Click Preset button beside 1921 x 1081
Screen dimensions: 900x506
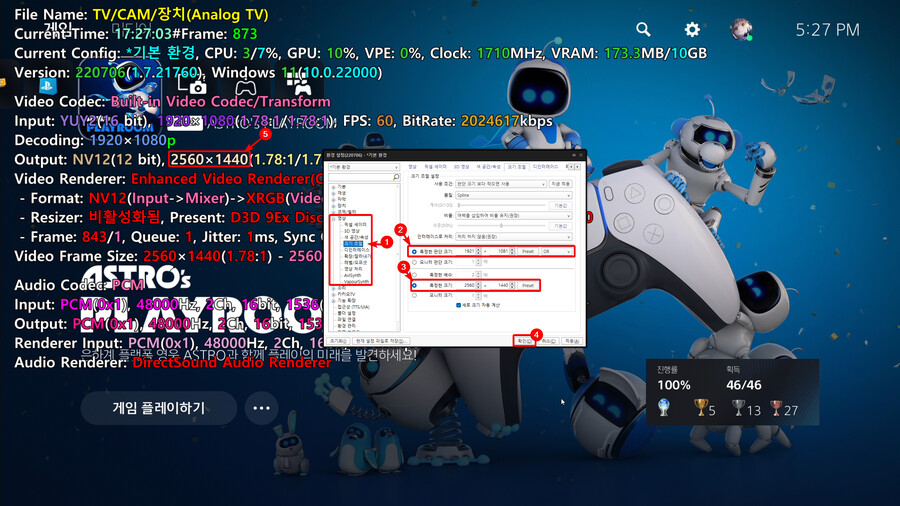pos(528,252)
